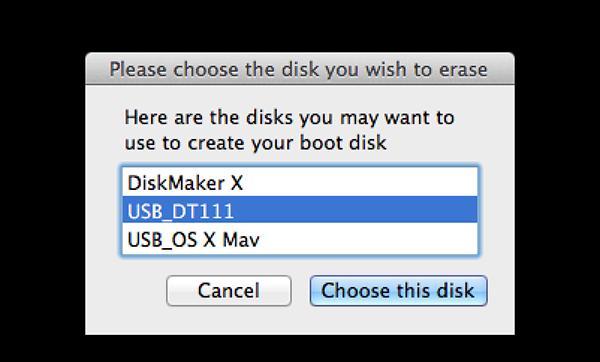Highlight the DiskMaker X volume row
This screenshot has height=362, width=600.
300,183
